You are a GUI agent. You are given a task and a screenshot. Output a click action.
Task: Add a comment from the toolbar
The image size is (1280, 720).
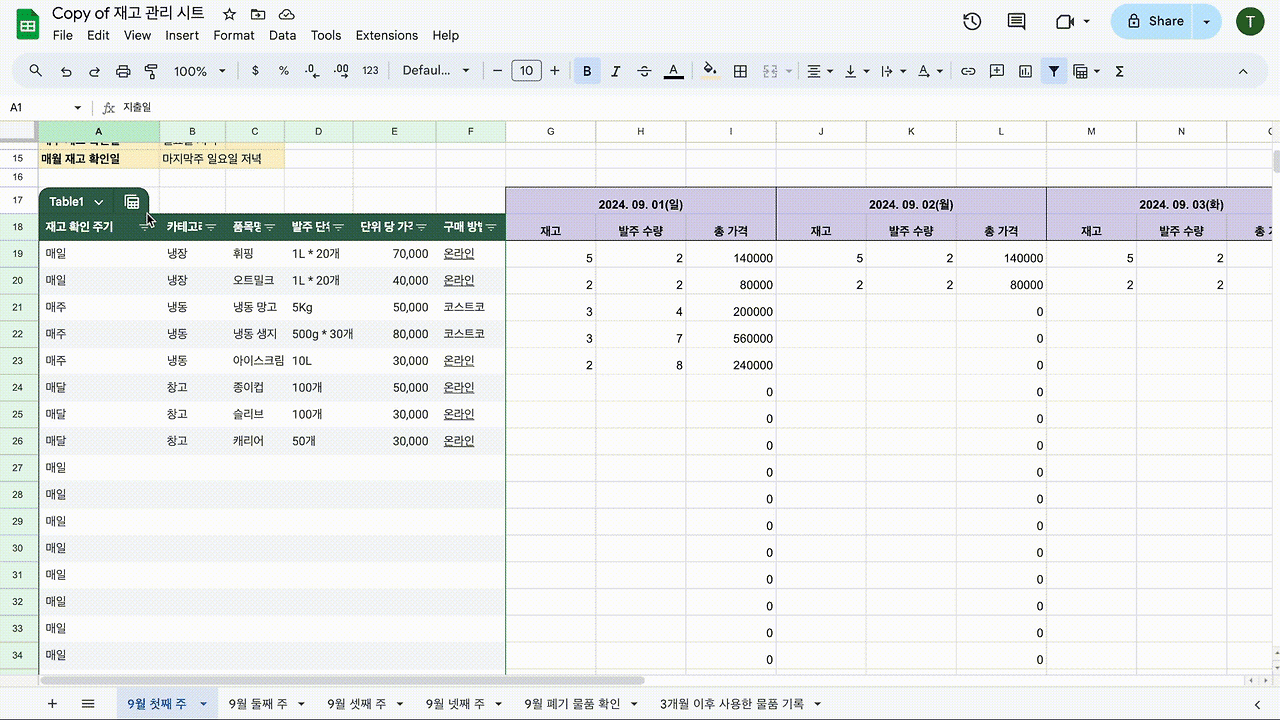[997, 71]
